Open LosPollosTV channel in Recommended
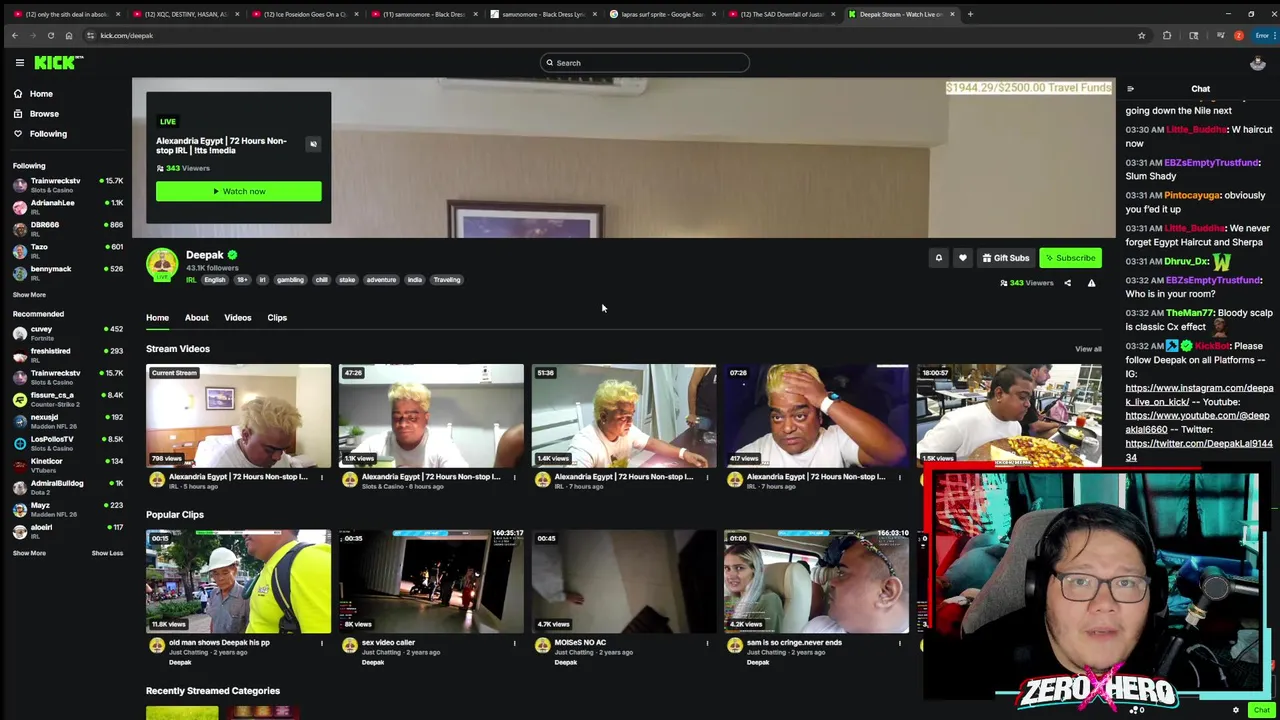1280x720 pixels. (68, 443)
